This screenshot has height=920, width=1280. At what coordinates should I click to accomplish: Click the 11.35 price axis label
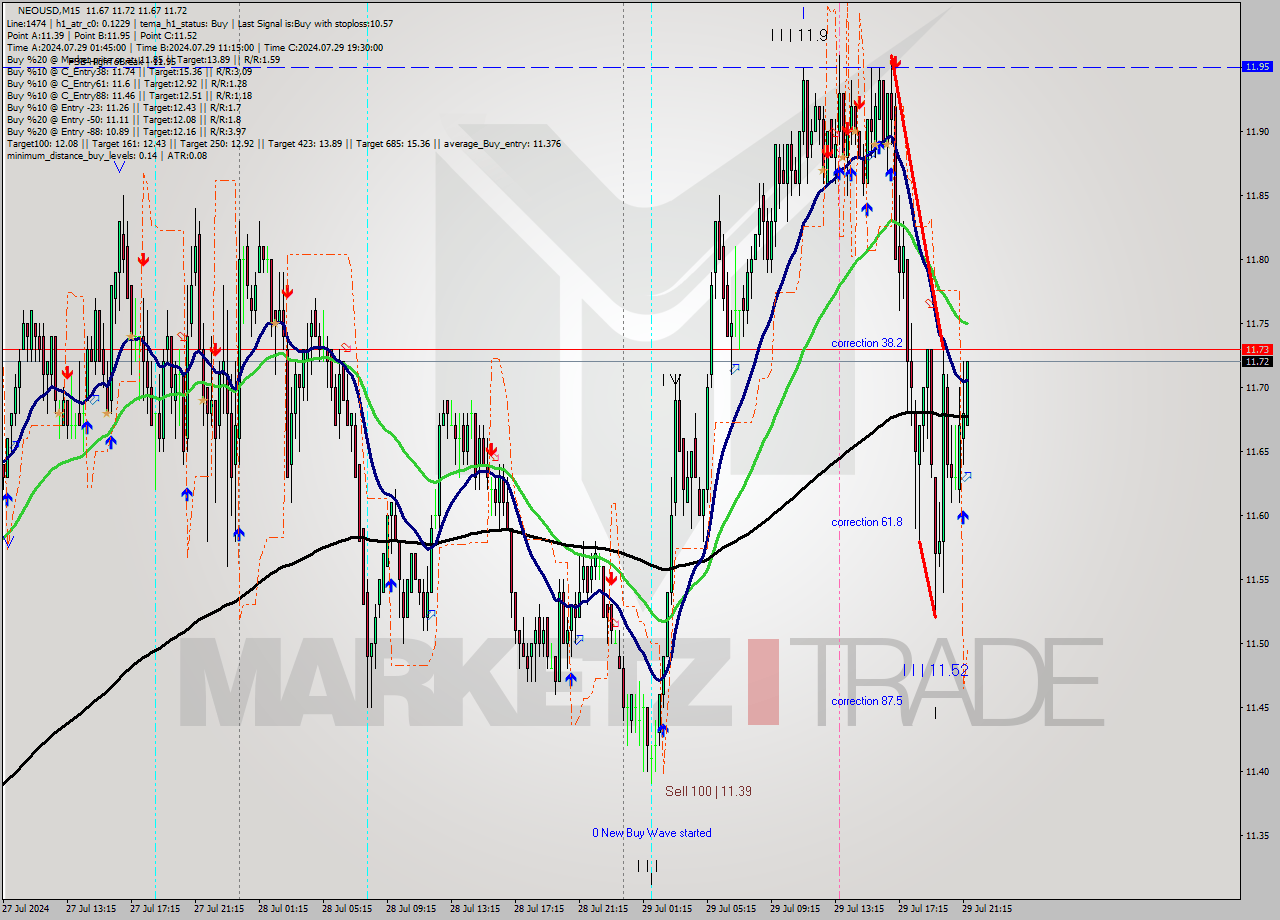click(x=1257, y=835)
